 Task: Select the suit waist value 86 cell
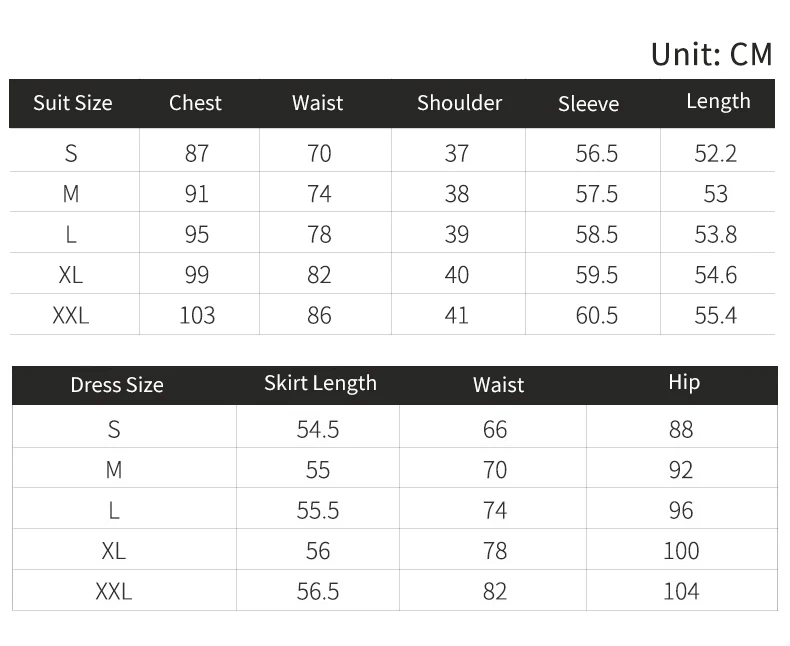tap(319, 315)
